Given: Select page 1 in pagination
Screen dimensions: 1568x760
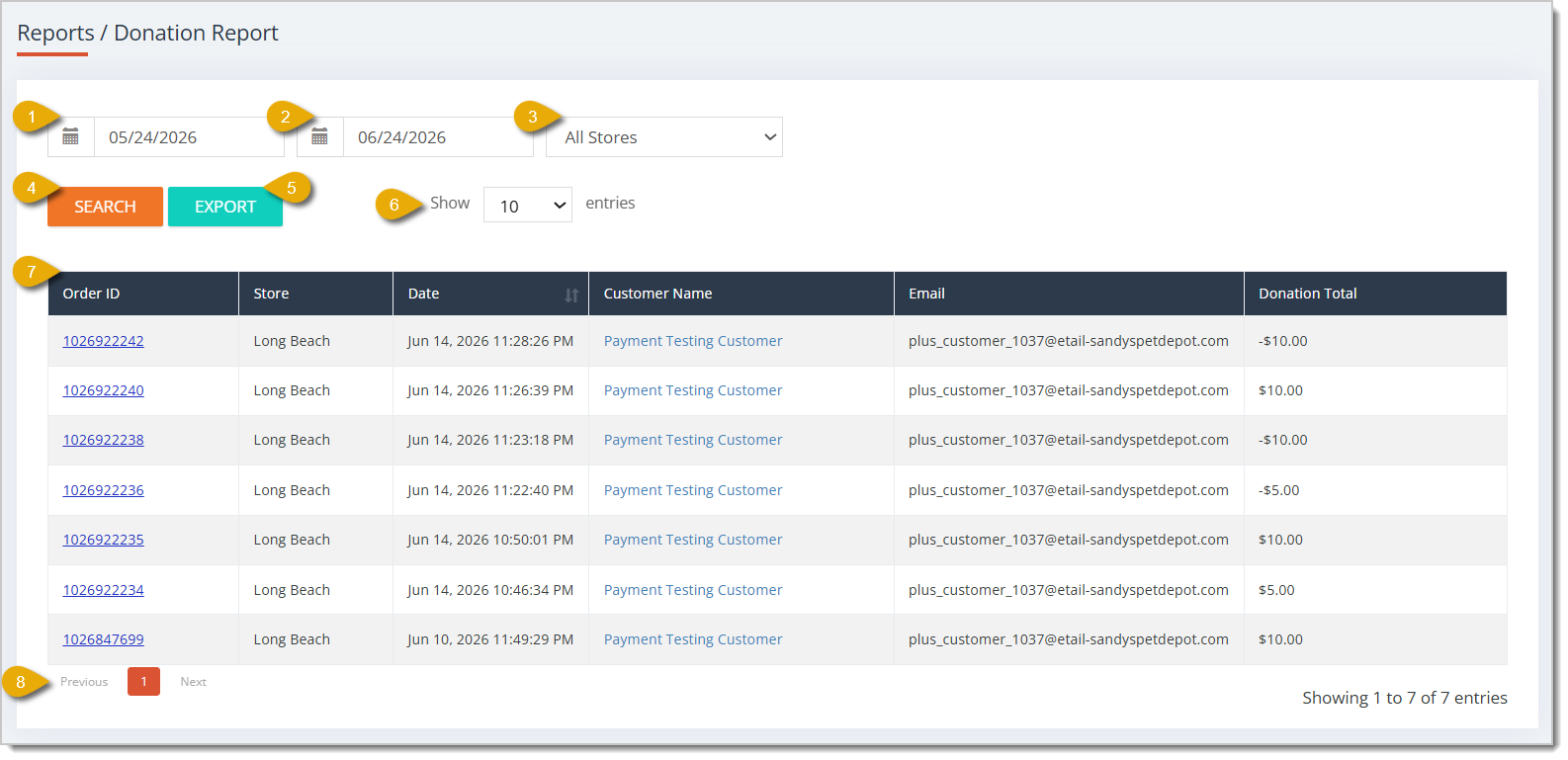Looking at the screenshot, I should coord(143,682).
